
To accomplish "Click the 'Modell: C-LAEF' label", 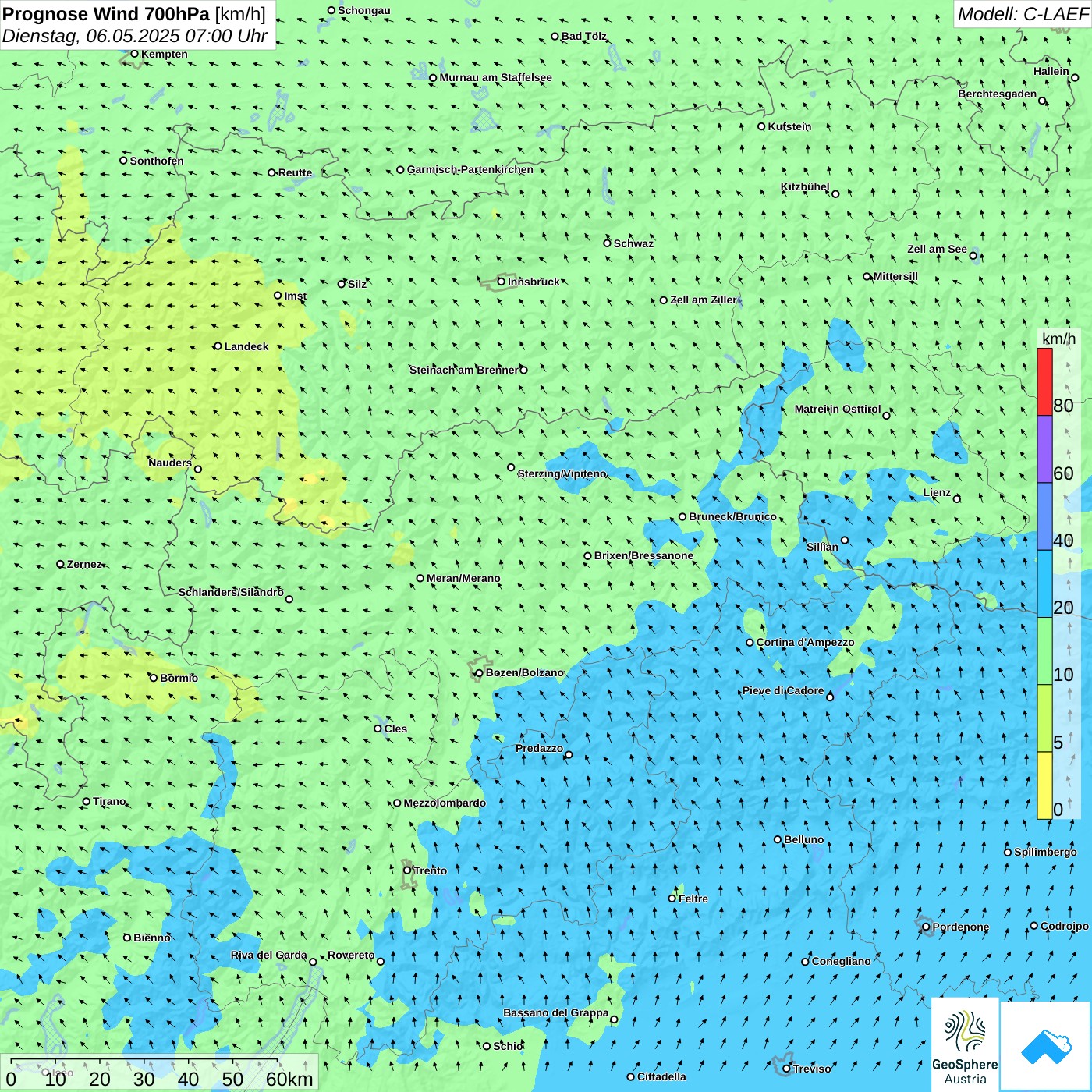I will (x=1023, y=14).
